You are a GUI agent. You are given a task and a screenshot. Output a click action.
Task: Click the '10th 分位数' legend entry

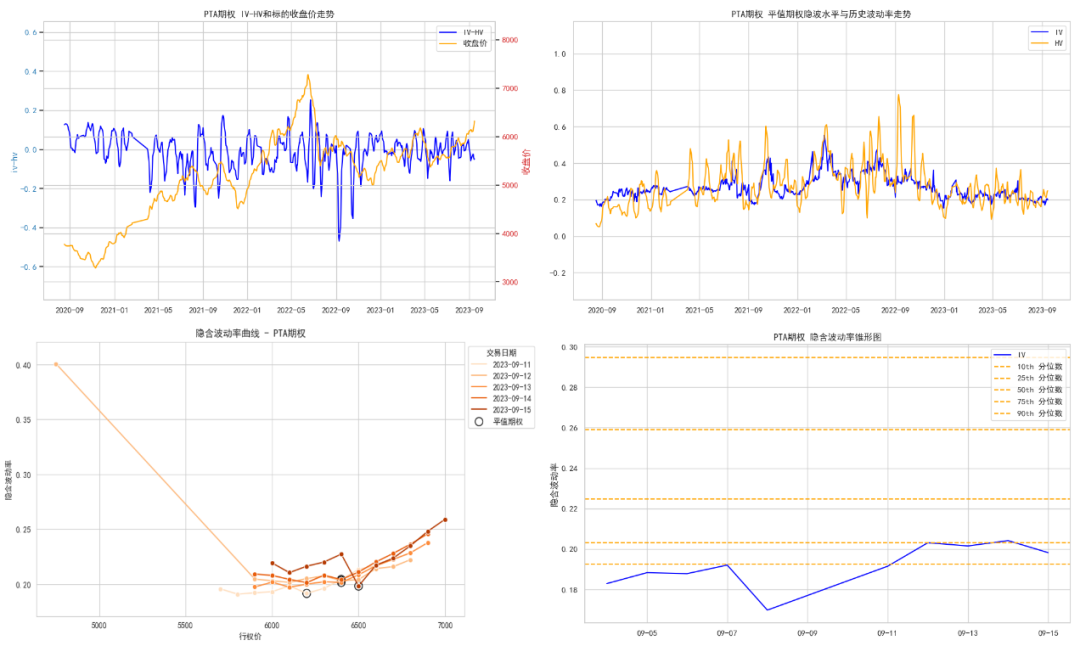pyautogui.click(x=1028, y=367)
